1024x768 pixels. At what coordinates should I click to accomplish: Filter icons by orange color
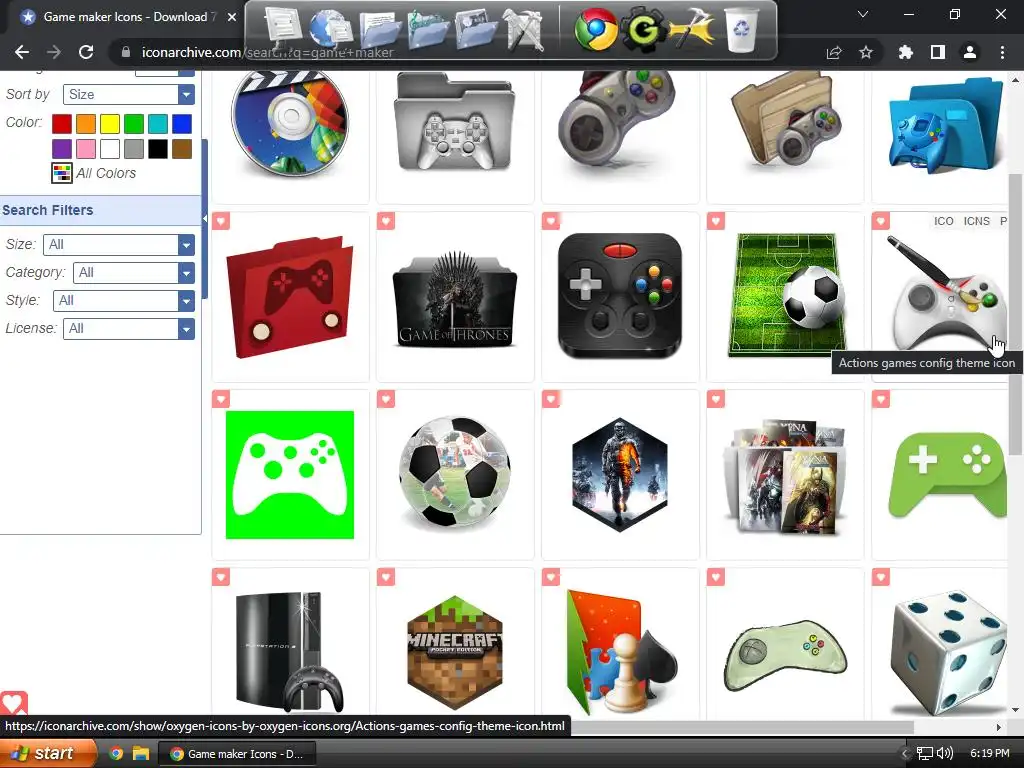(86, 123)
